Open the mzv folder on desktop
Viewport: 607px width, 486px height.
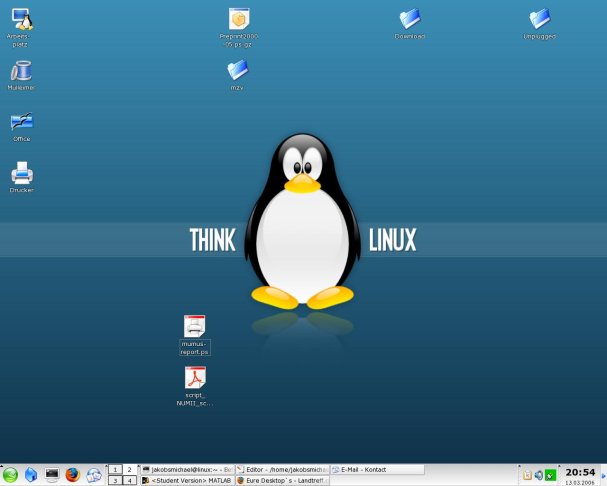click(237, 70)
